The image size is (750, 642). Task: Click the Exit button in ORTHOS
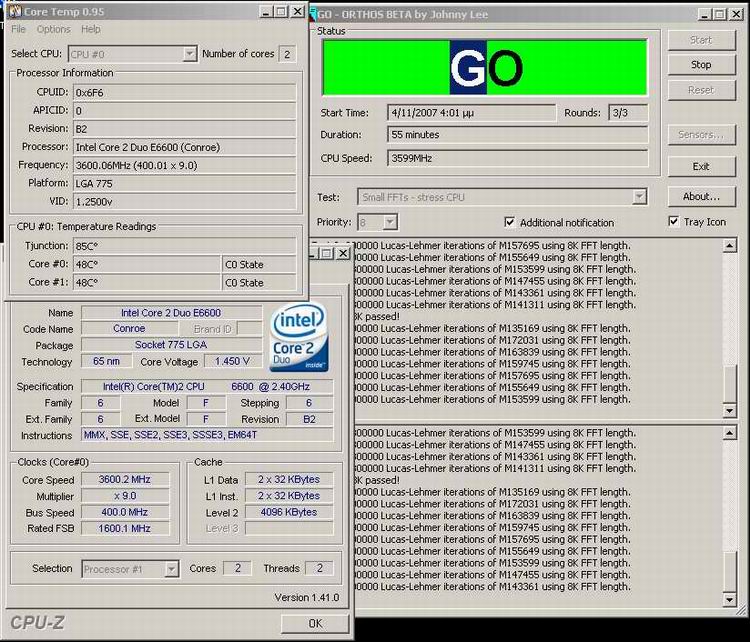coord(701,166)
